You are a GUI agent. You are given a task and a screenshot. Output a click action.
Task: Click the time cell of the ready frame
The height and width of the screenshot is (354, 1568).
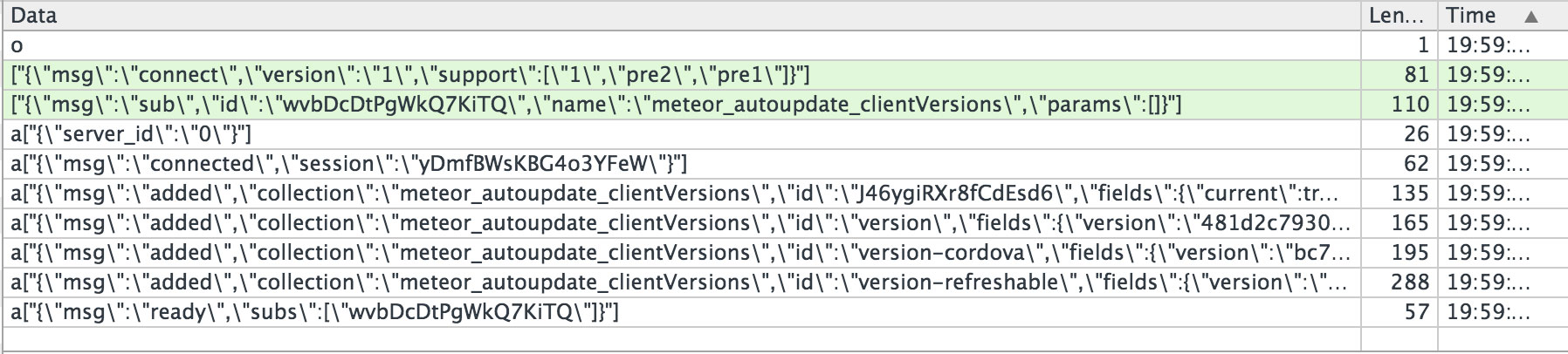1503,312
